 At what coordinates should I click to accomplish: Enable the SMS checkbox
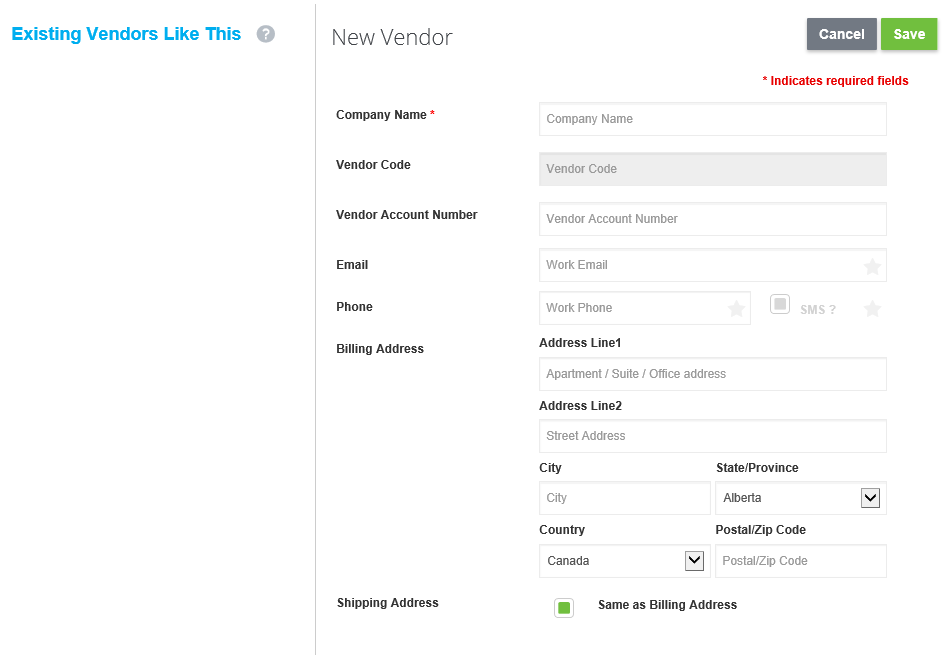[x=780, y=304]
